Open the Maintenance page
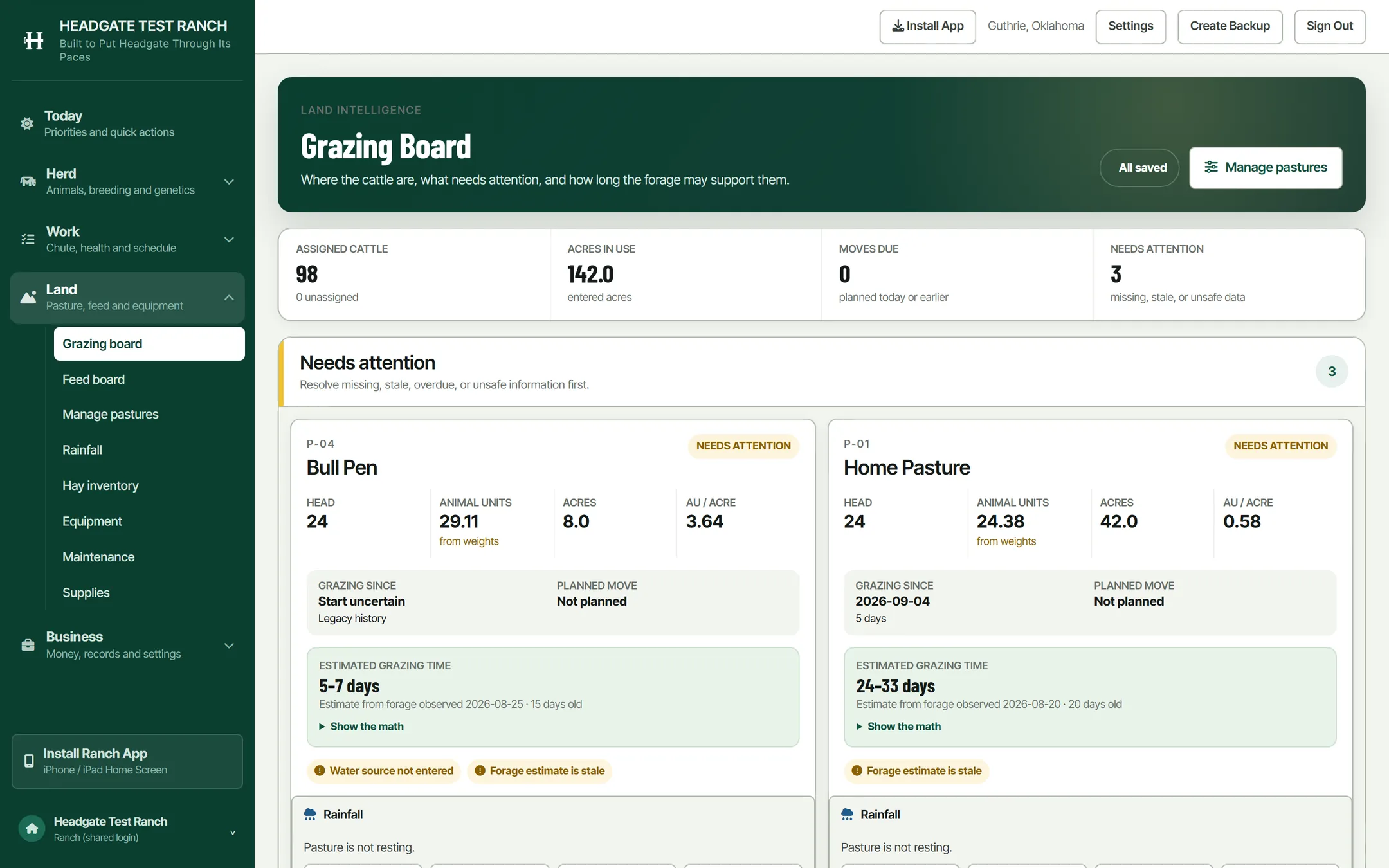 point(149,557)
